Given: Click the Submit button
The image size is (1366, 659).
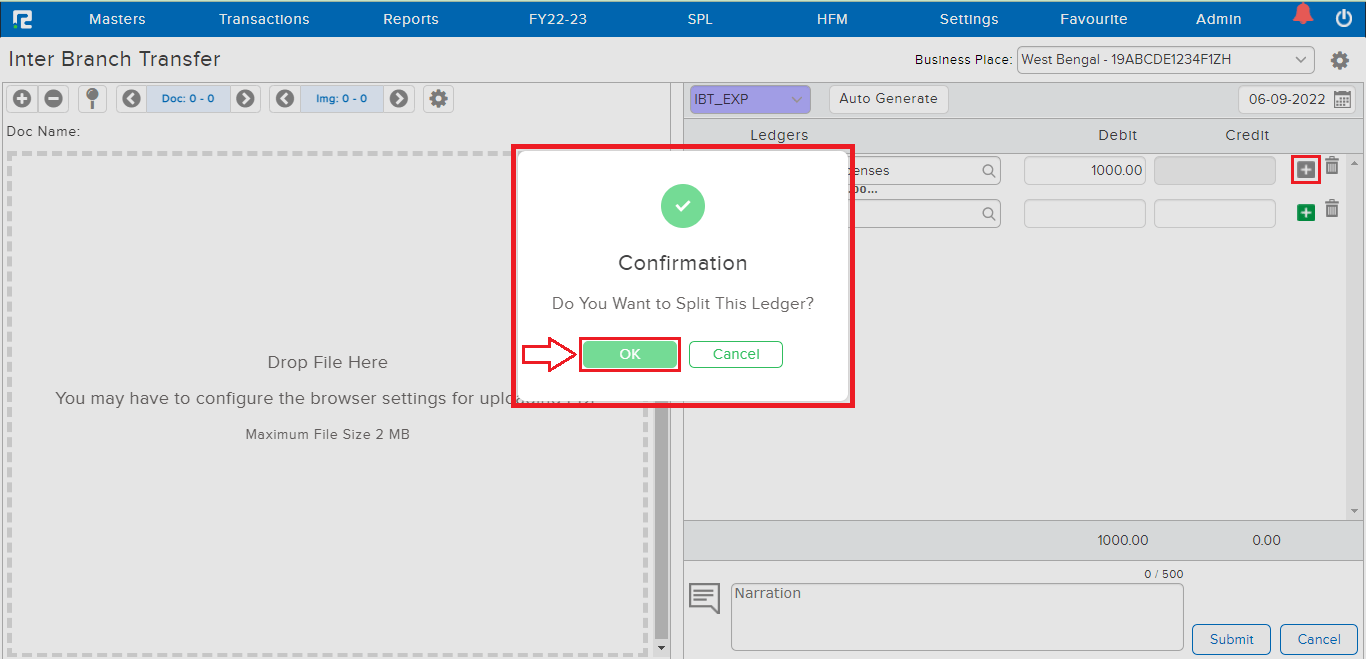Looking at the screenshot, I should [1231, 639].
